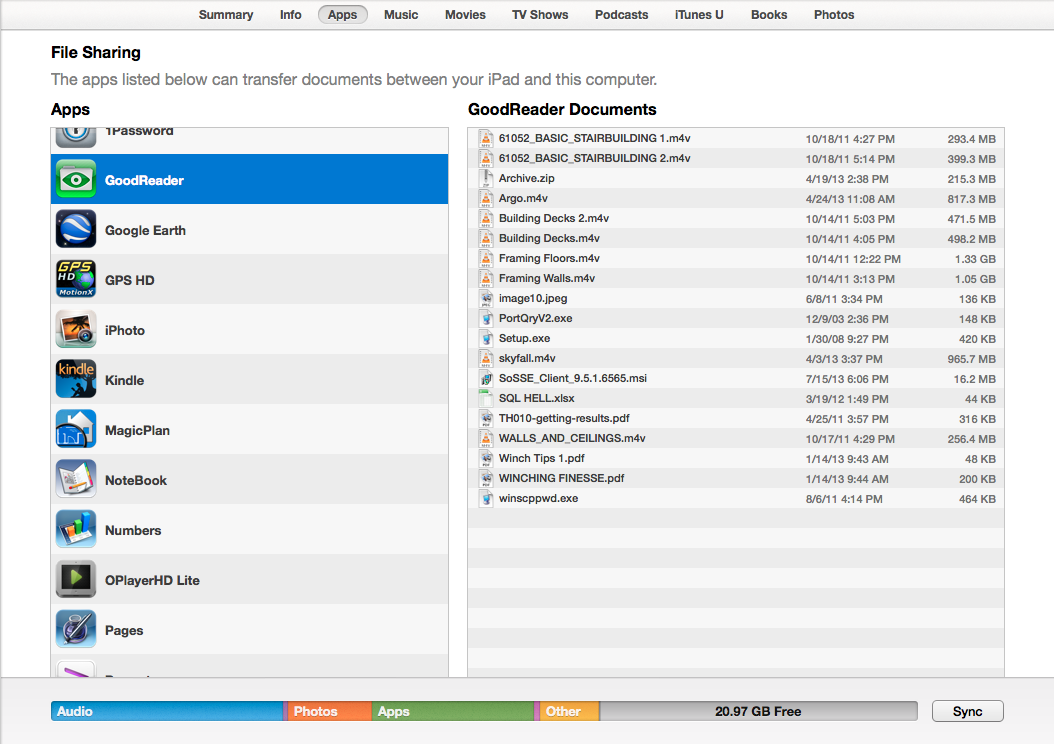Click the green Apps capacity segment
Viewport: 1054px width, 744px height.
pyautogui.click(x=454, y=711)
